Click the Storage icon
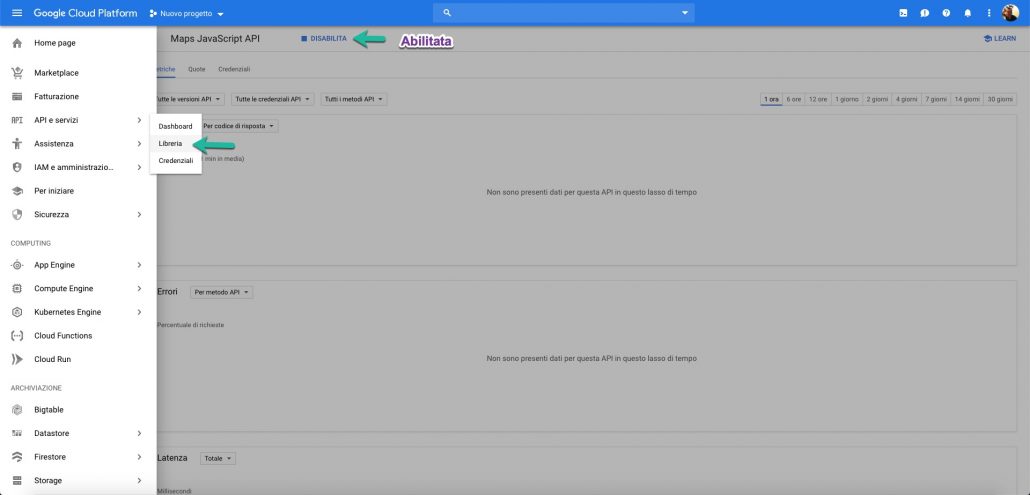 [17, 481]
